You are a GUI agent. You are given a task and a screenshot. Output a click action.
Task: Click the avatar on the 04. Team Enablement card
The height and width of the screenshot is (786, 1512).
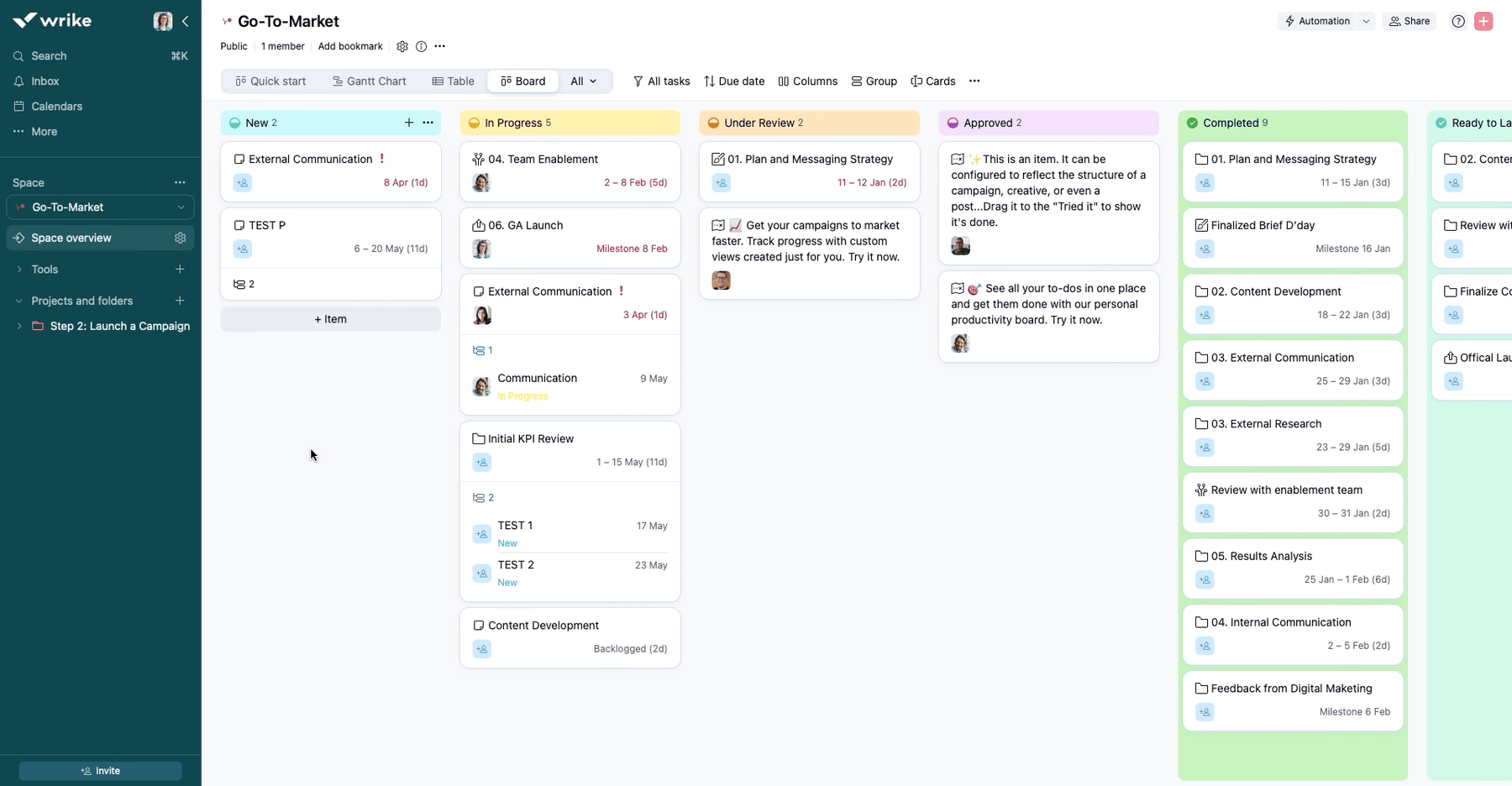[x=481, y=182]
